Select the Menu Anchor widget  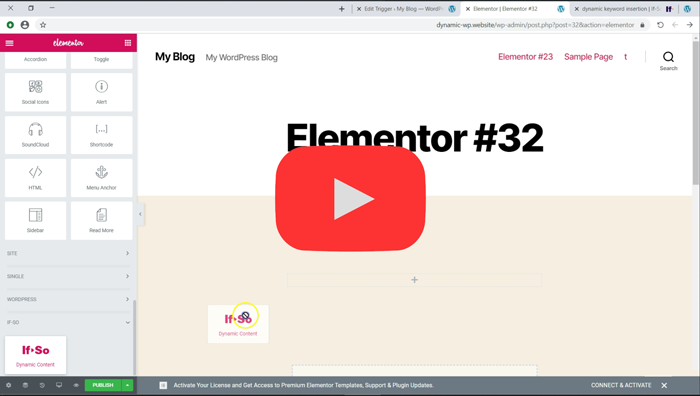click(101, 178)
